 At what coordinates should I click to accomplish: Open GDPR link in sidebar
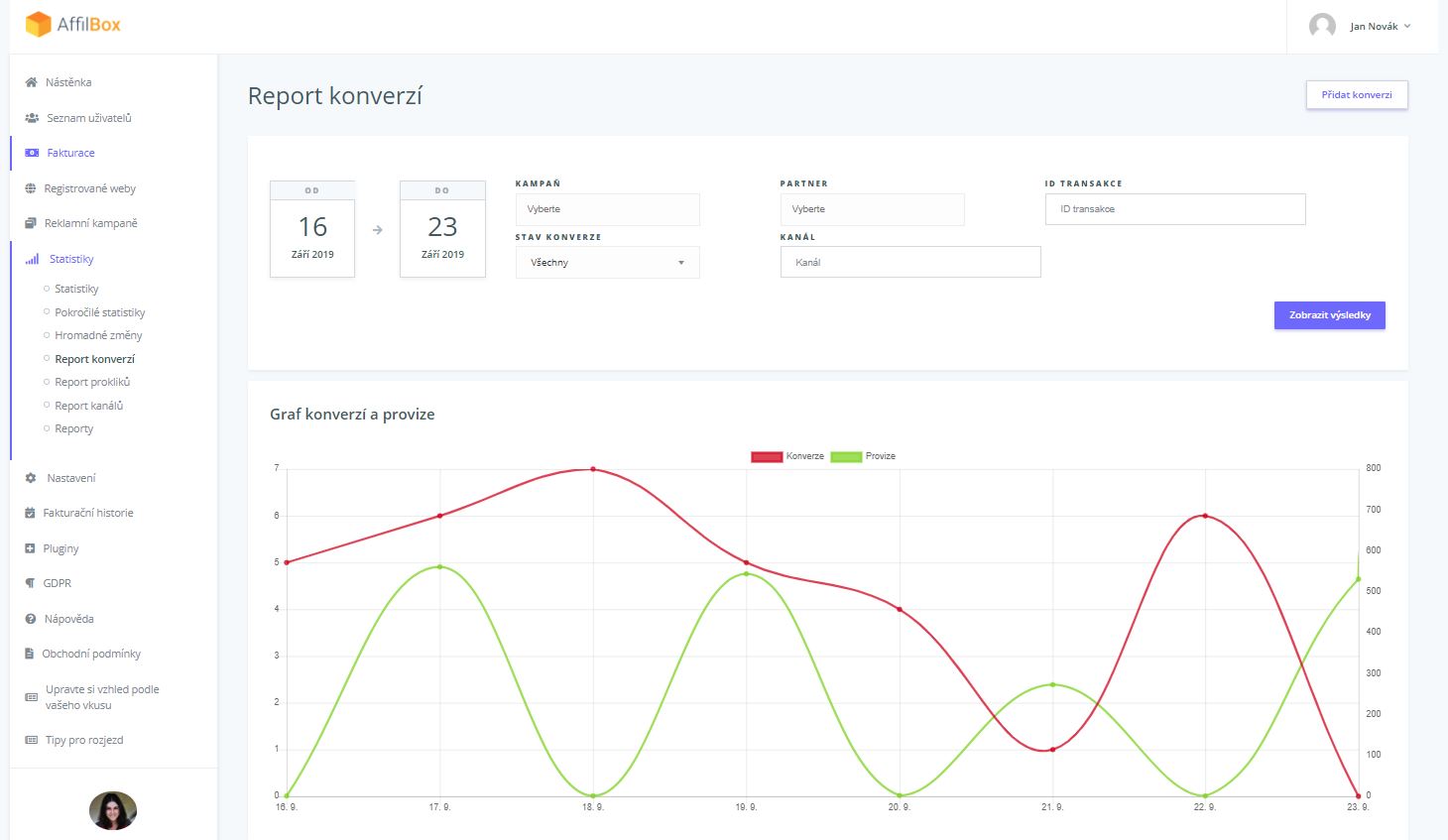(58, 583)
